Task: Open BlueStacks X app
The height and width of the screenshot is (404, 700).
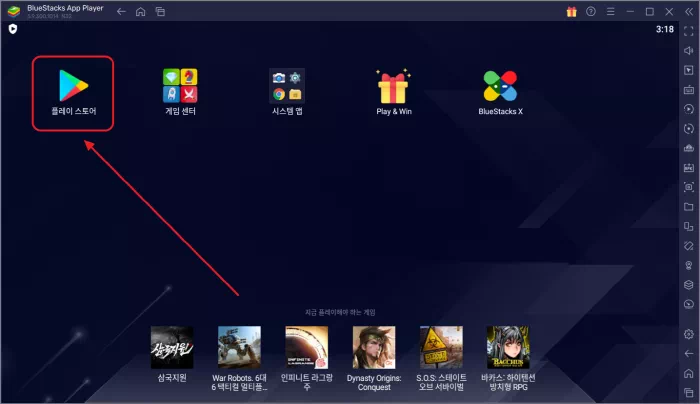Action: pyautogui.click(x=500, y=92)
